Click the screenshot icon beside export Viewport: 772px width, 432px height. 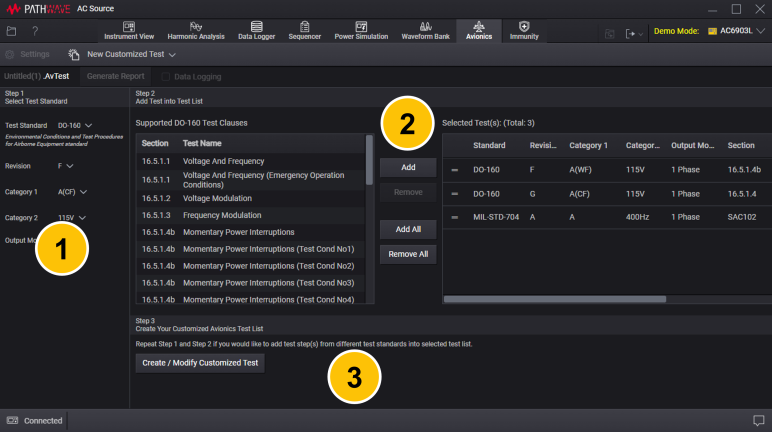point(610,33)
